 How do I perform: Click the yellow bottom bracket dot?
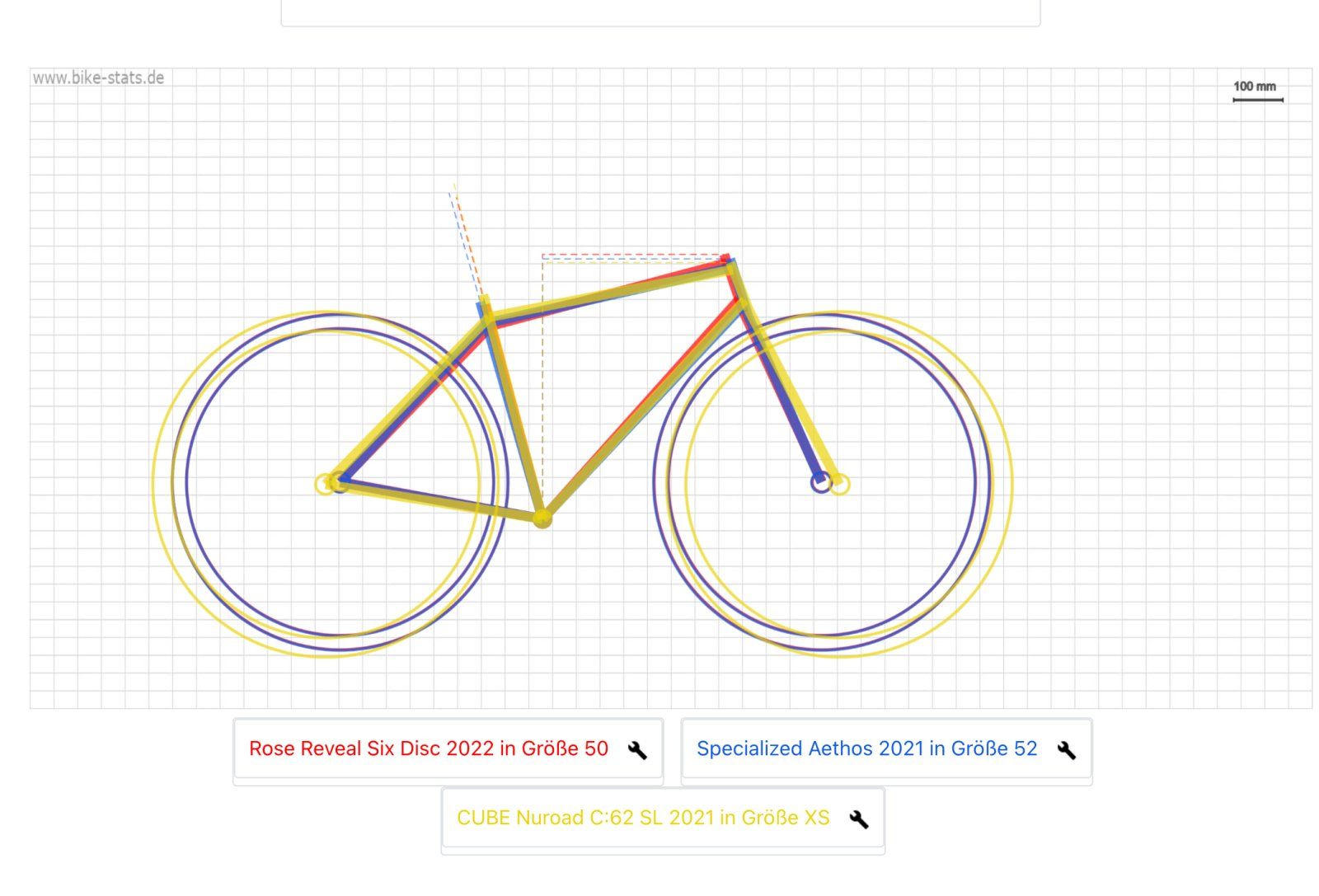542,518
